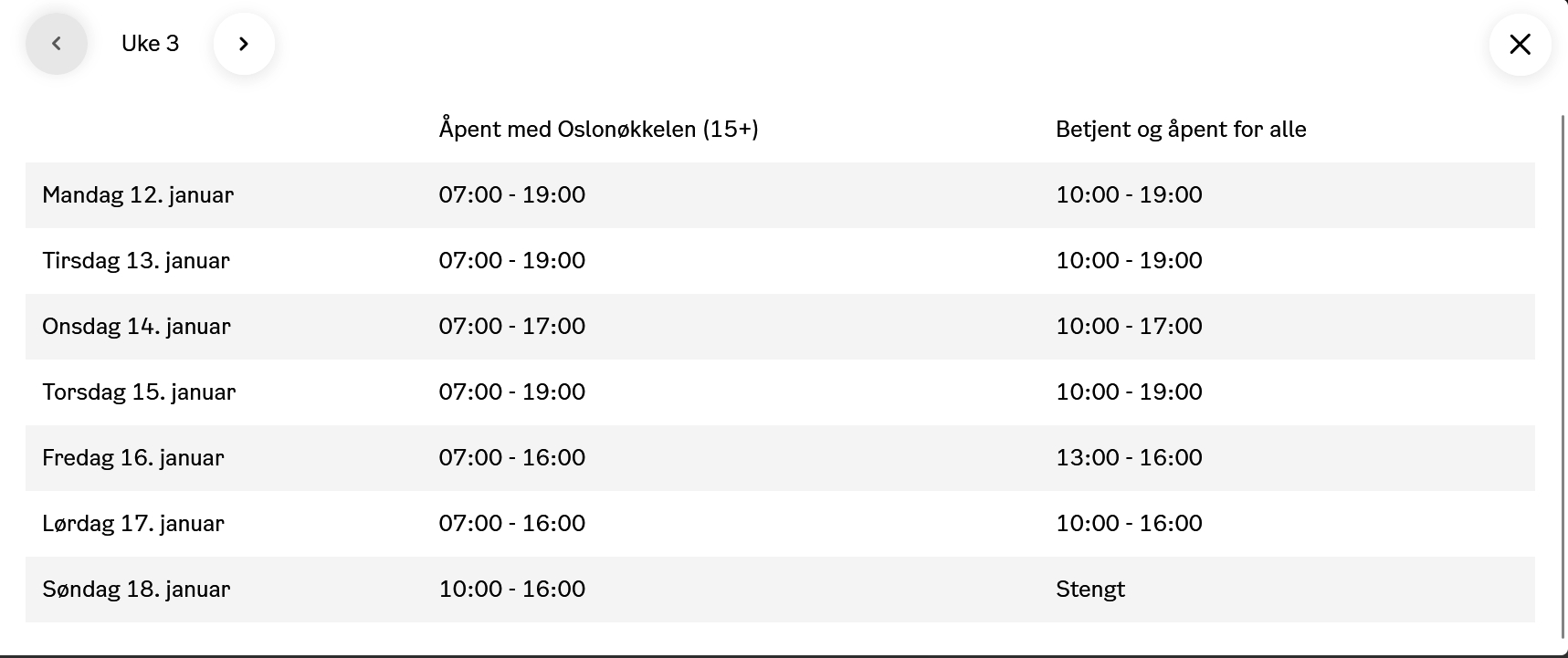Select the Fredag 16. januar row label
This screenshot has height=658, width=1568.
(133, 458)
